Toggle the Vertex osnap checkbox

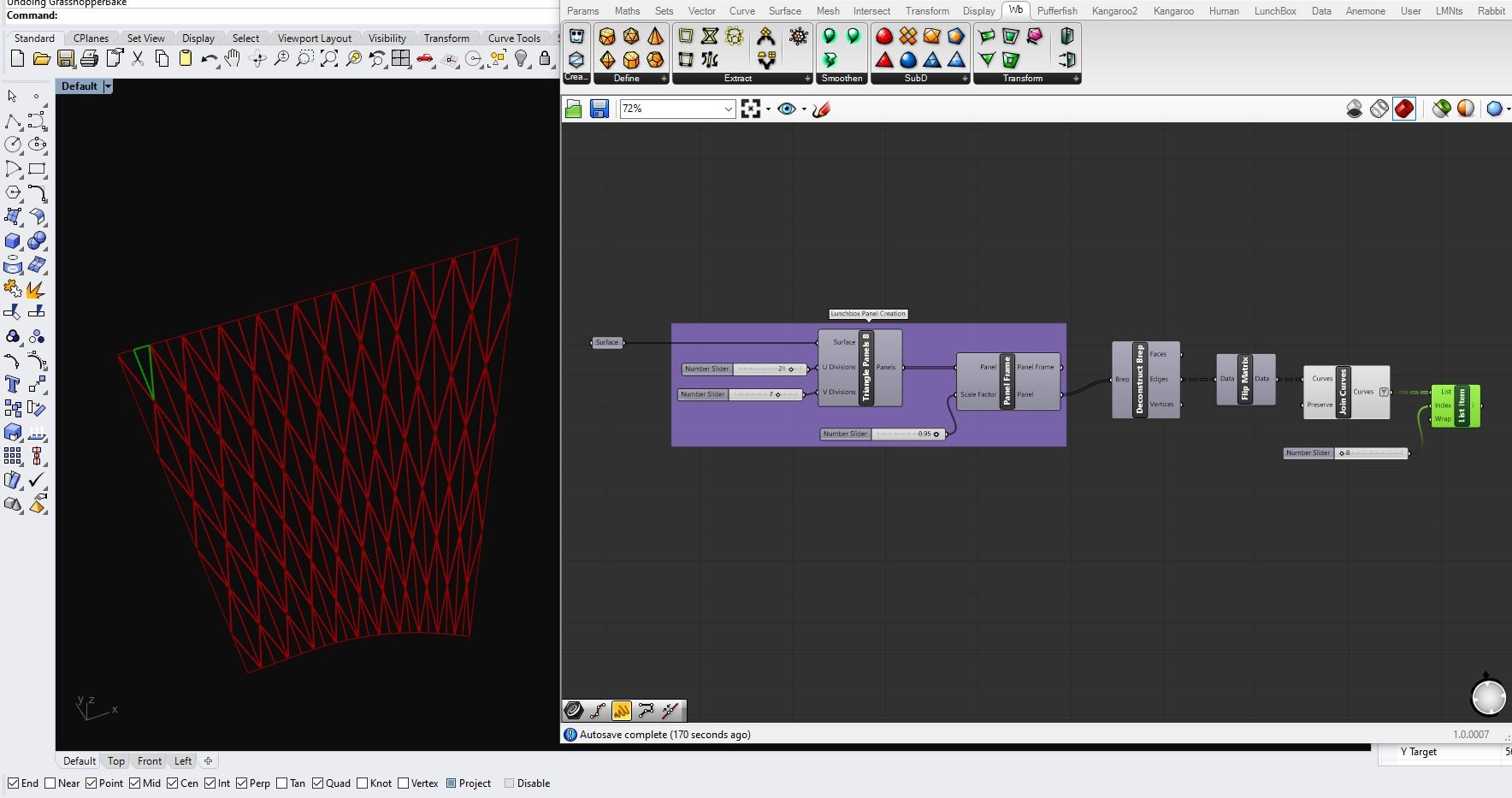click(x=403, y=783)
